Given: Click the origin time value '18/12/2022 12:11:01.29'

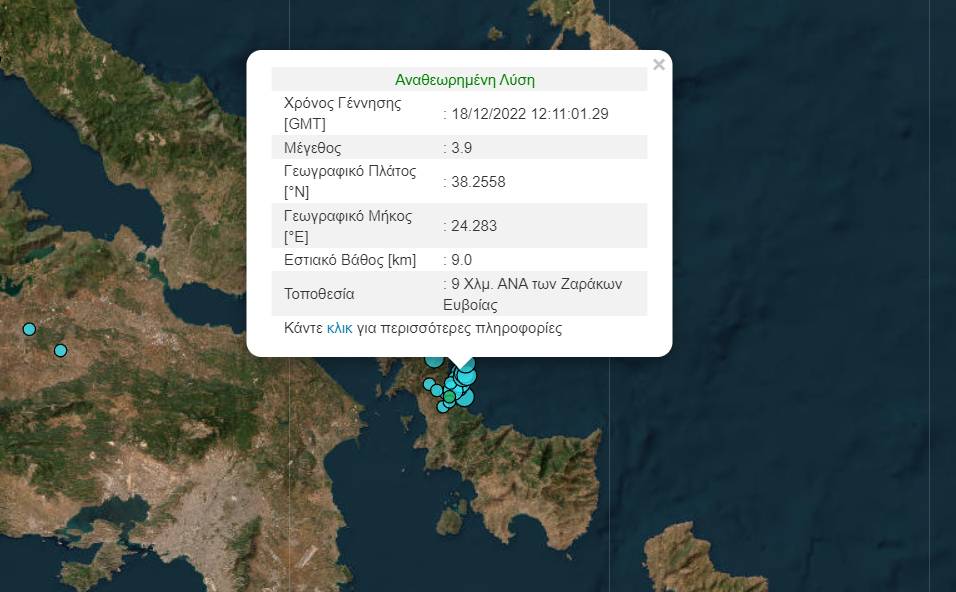Looking at the screenshot, I should click(530, 114).
